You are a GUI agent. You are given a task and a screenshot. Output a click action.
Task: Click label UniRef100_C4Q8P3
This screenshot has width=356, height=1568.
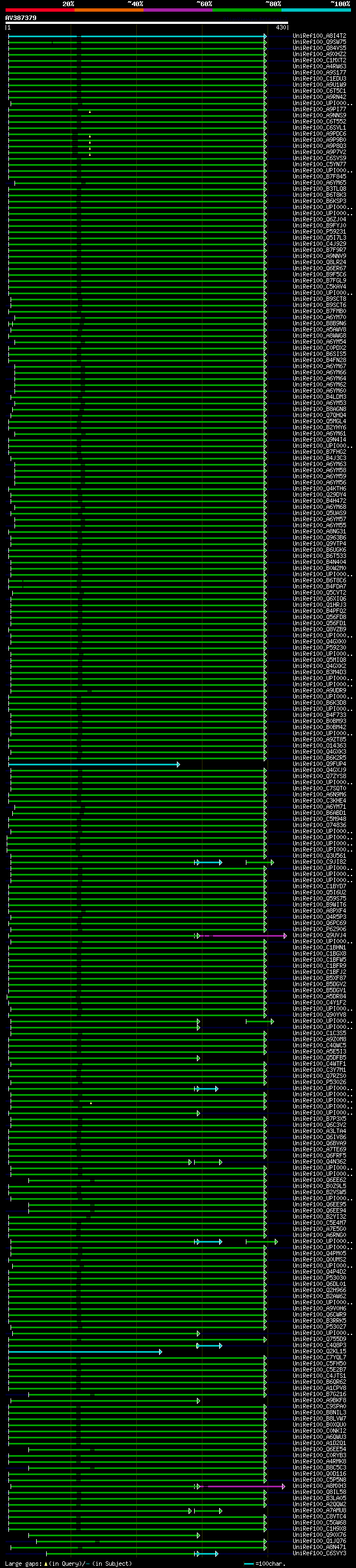[319, 1346]
